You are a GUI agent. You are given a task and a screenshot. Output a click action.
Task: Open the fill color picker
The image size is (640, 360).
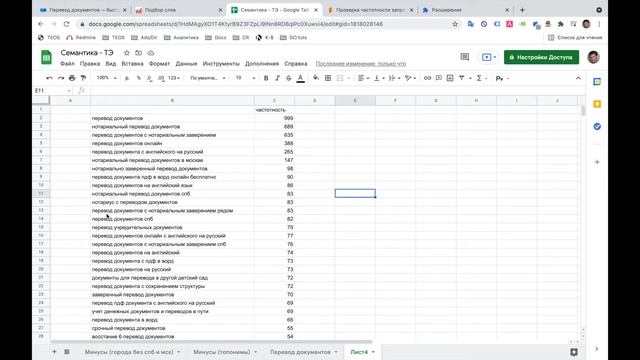tap(316, 78)
